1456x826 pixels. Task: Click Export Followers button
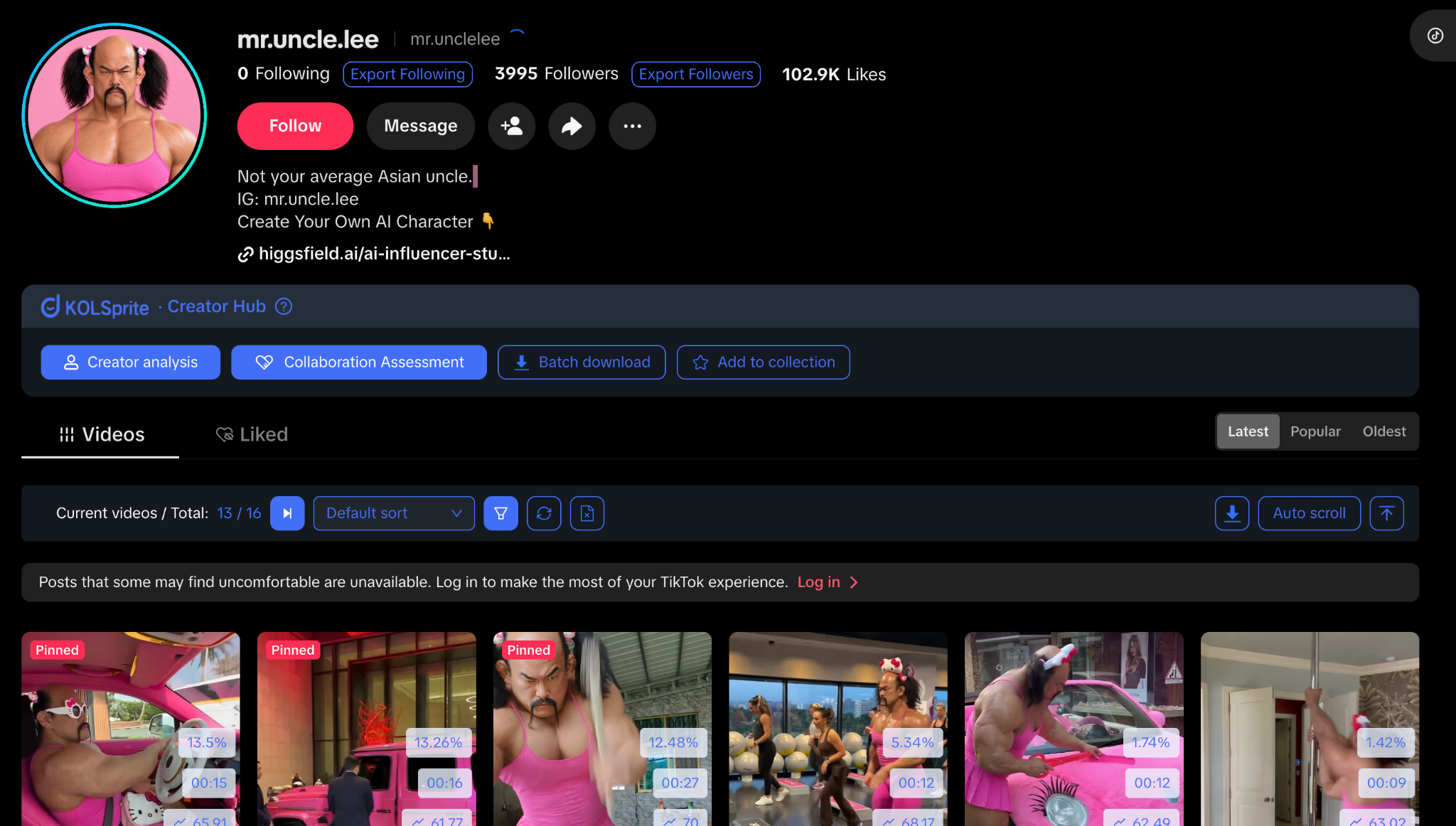[696, 75]
